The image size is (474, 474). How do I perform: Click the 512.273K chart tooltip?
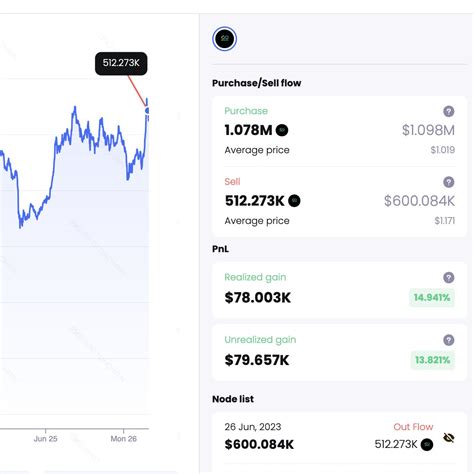coord(121,63)
